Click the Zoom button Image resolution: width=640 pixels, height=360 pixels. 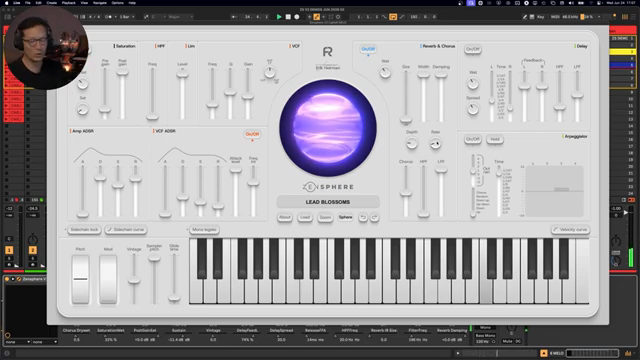pos(325,218)
